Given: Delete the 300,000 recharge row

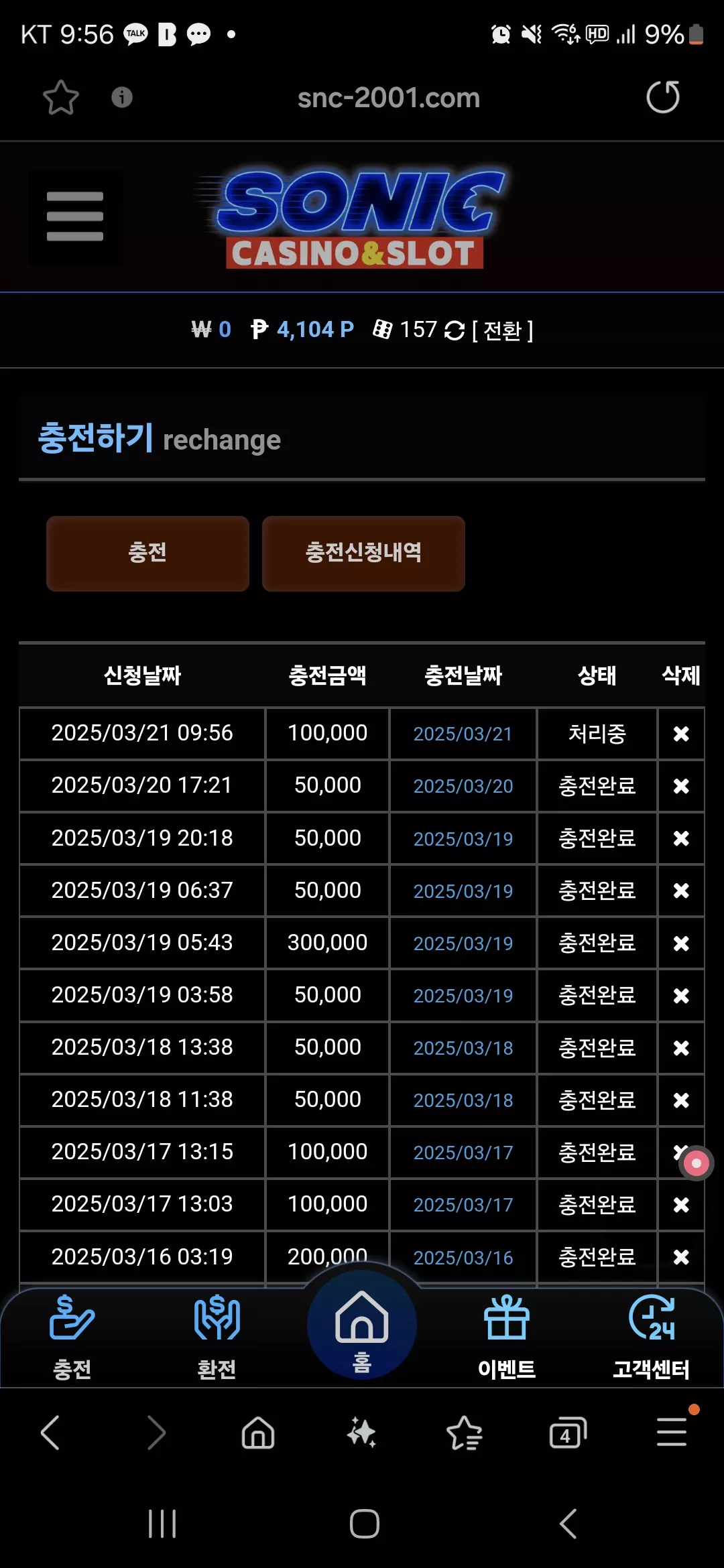Looking at the screenshot, I should tap(681, 943).
